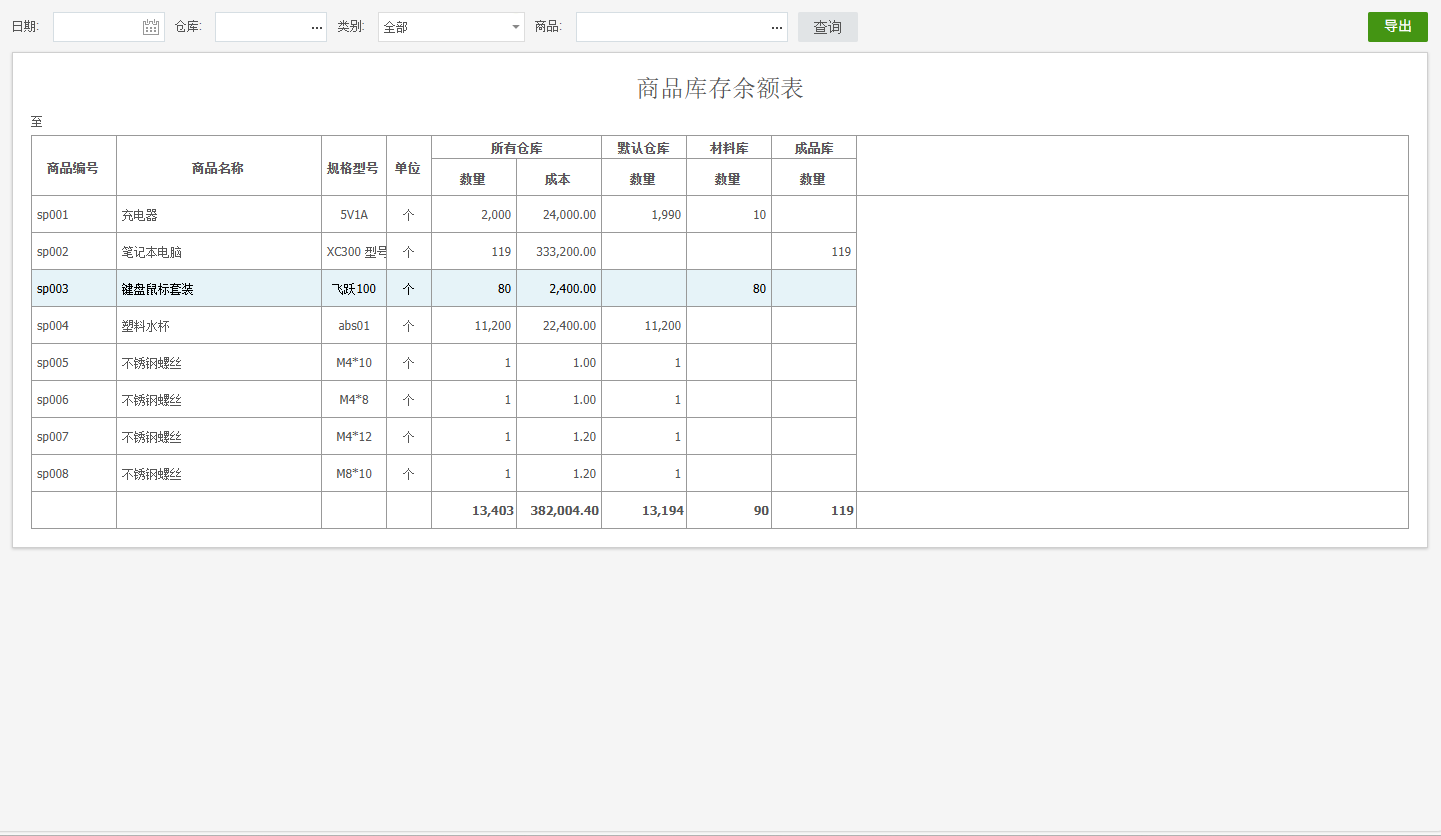Open the date picker calendar icon

(151, 27)
